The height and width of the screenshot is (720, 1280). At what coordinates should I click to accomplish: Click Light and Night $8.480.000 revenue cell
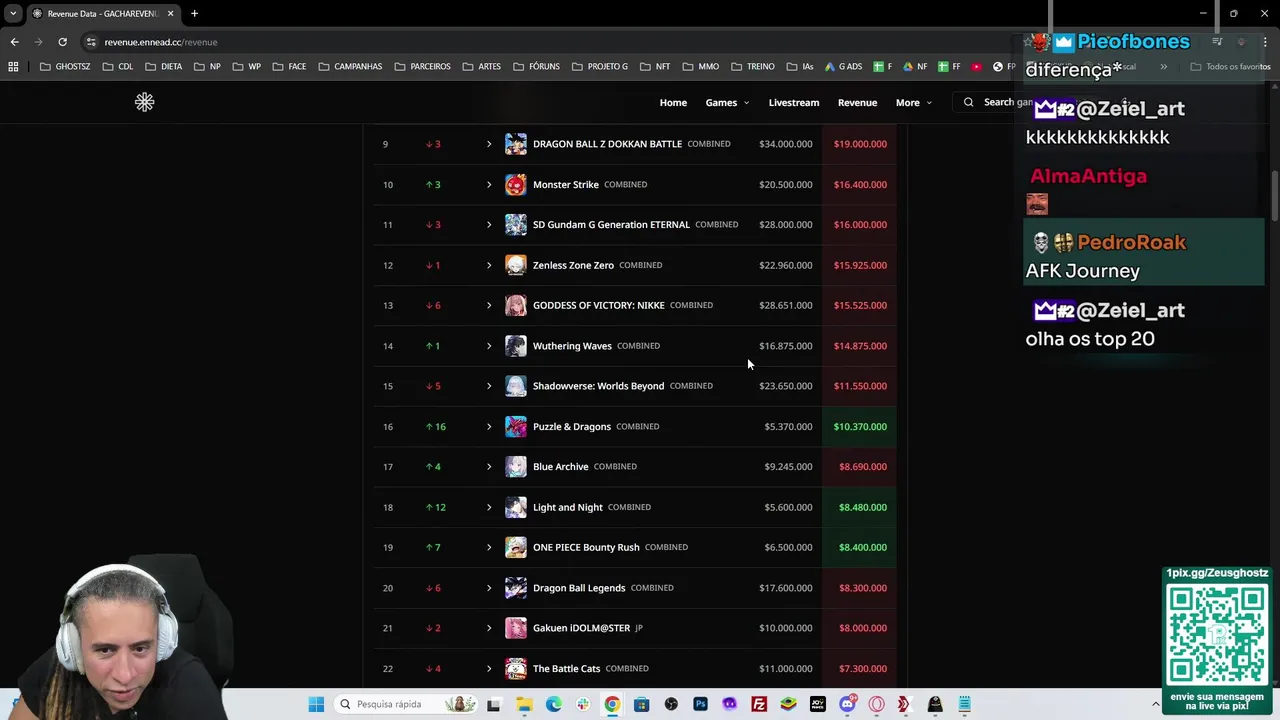[x=862, y=507]
